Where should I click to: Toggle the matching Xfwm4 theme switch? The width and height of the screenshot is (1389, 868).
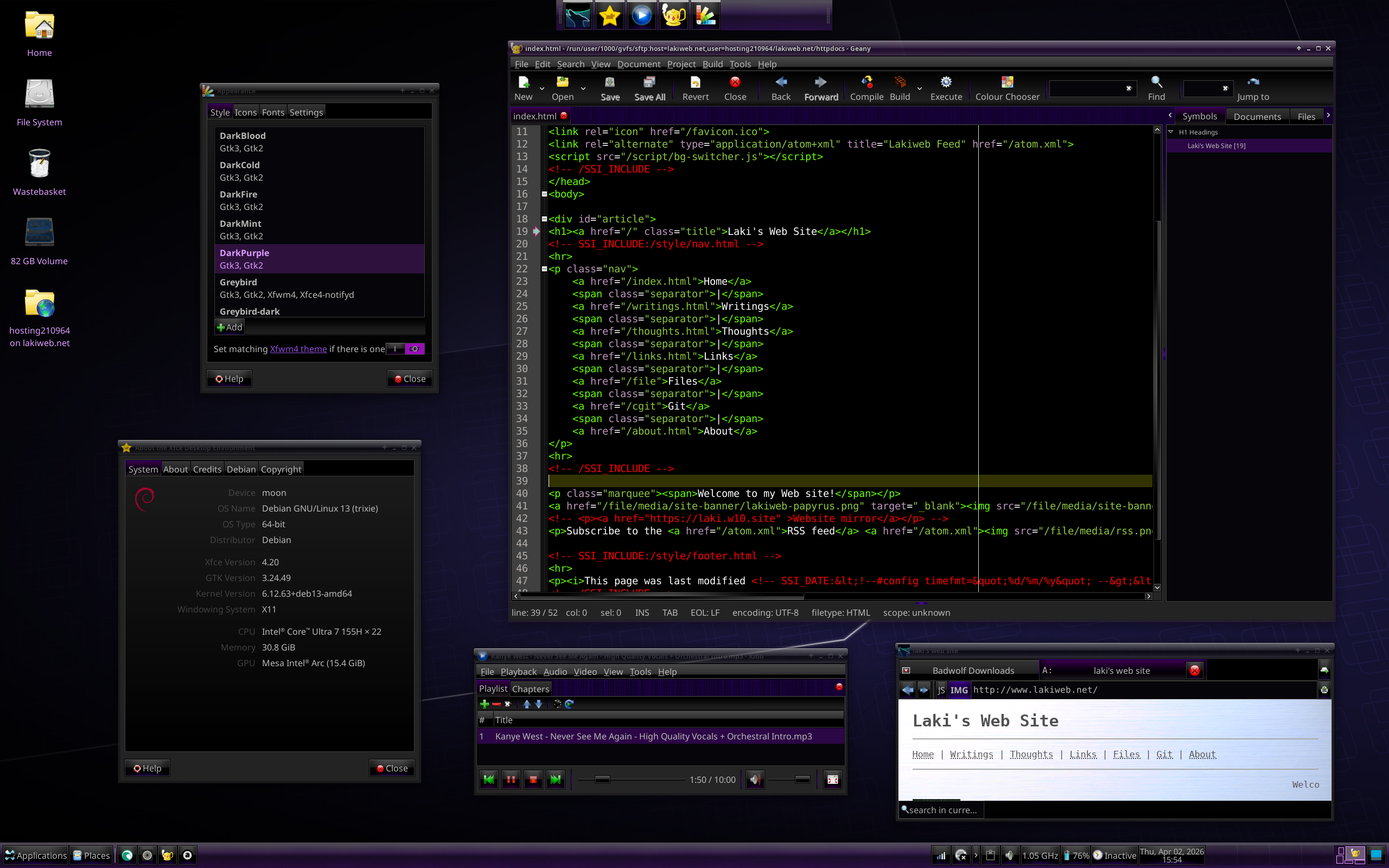pos(405,348)
